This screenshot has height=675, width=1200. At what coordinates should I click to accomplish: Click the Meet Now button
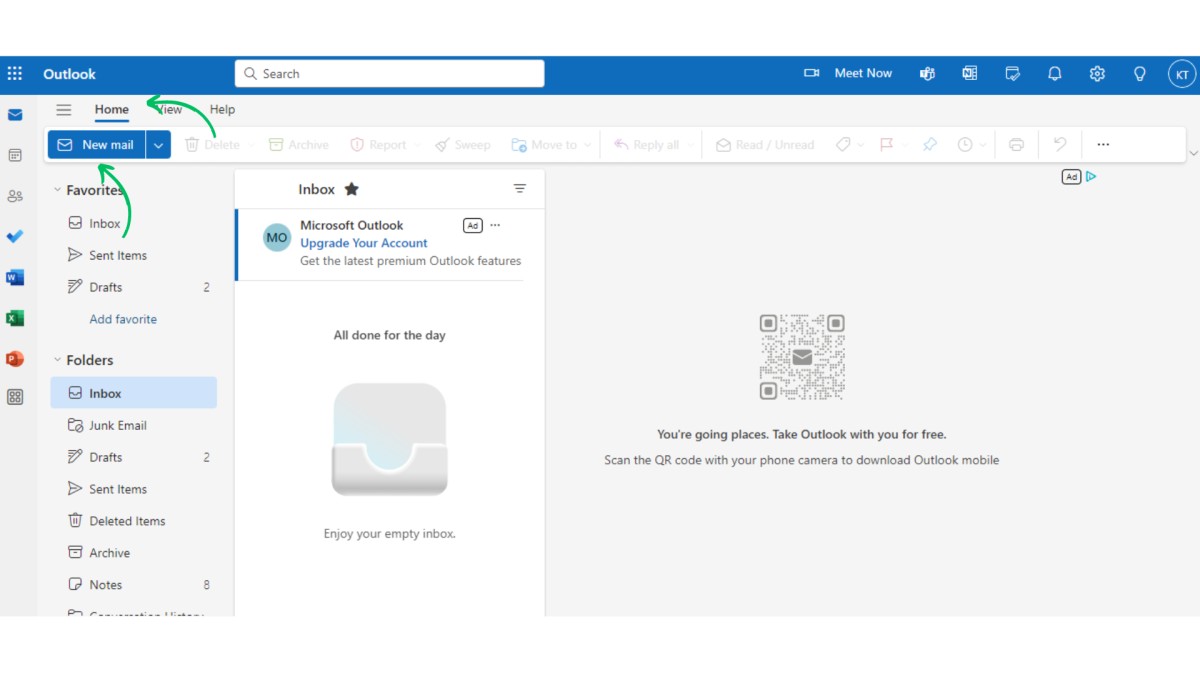point(848,73)
